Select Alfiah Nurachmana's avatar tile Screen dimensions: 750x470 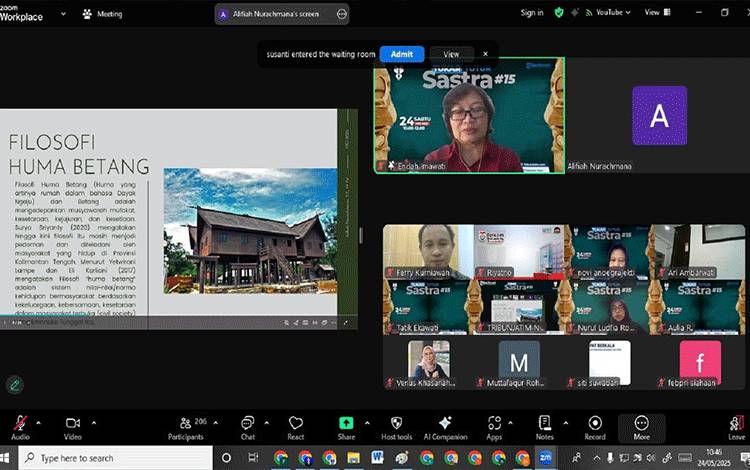(x=659, y=115)
